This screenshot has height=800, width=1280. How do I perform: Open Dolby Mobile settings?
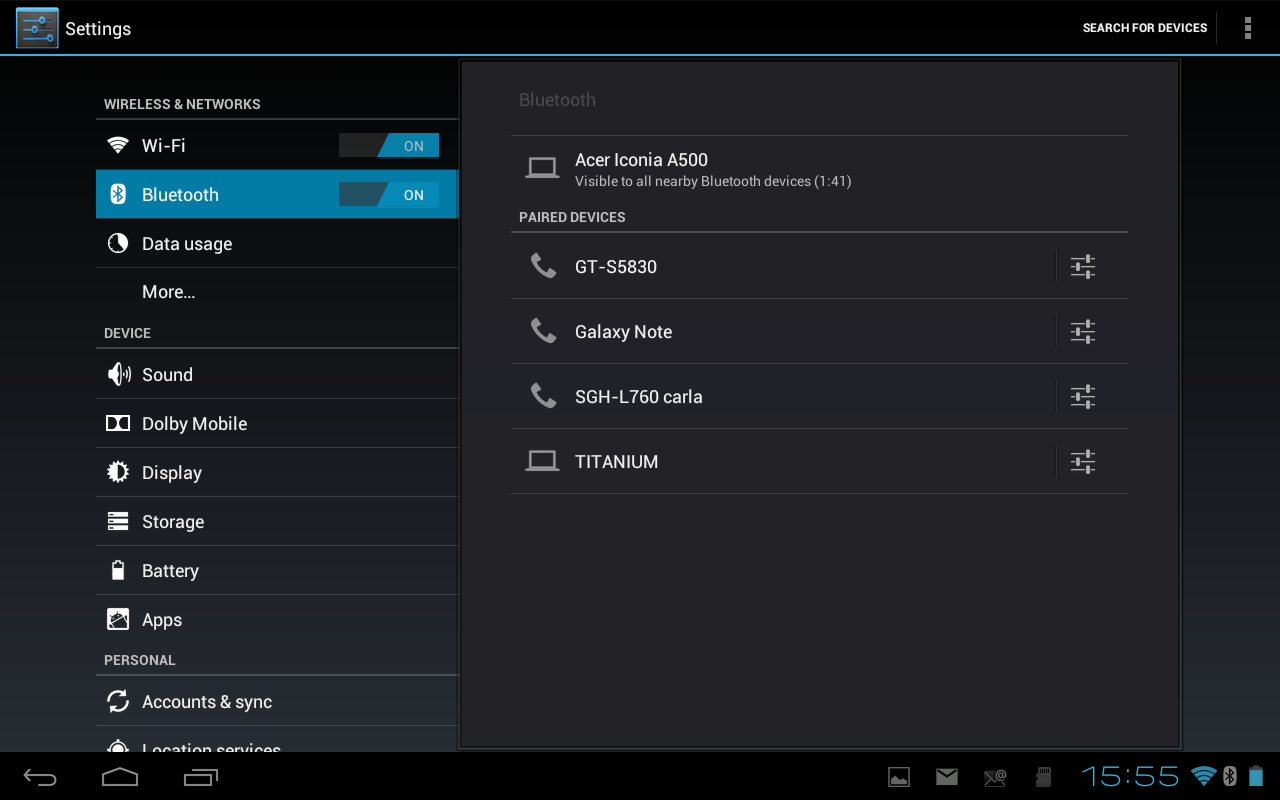(277, 423)
